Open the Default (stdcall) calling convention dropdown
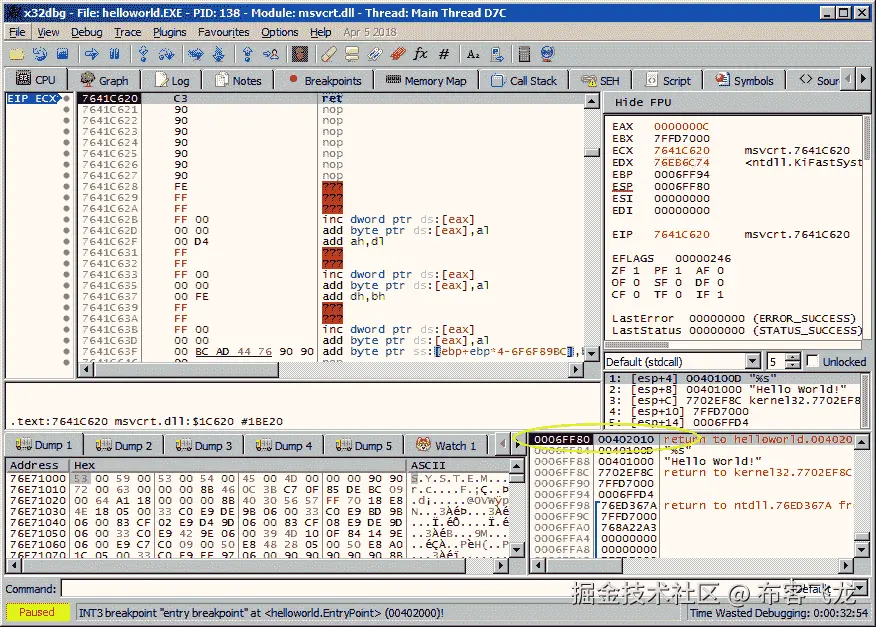Screen dimensions: 876x627 point(753,361)
